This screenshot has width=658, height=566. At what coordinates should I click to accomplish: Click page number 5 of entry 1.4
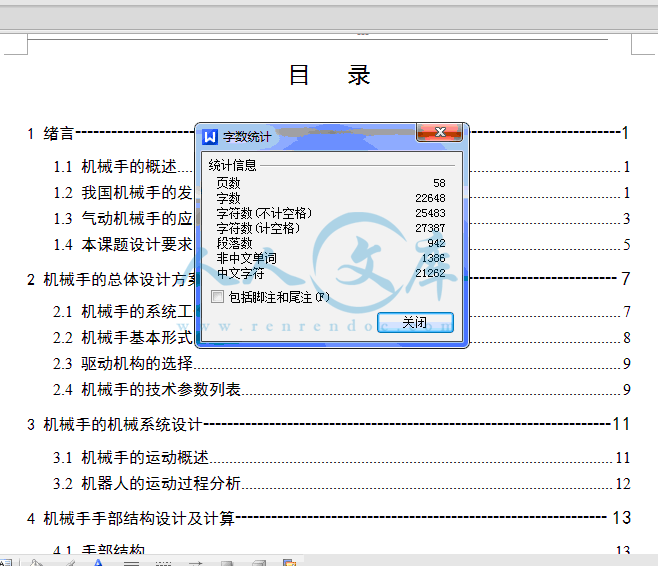tap(627, 245)
